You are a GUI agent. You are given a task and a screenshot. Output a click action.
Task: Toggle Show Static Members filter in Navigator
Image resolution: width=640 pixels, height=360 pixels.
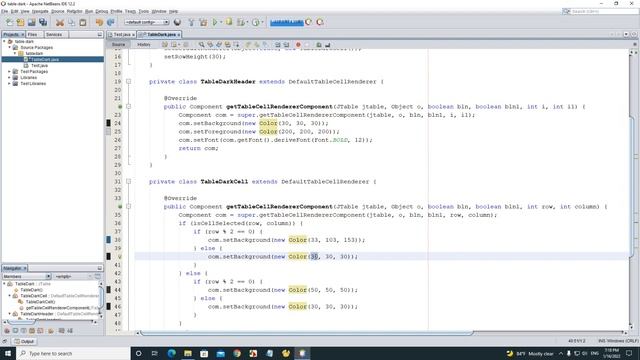coord(23,331)
